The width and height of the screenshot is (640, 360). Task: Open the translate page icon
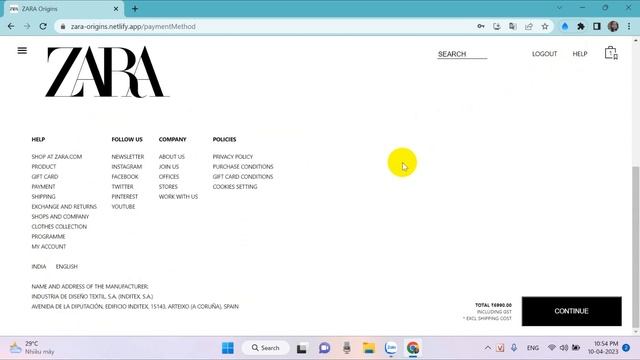[513, 27]
